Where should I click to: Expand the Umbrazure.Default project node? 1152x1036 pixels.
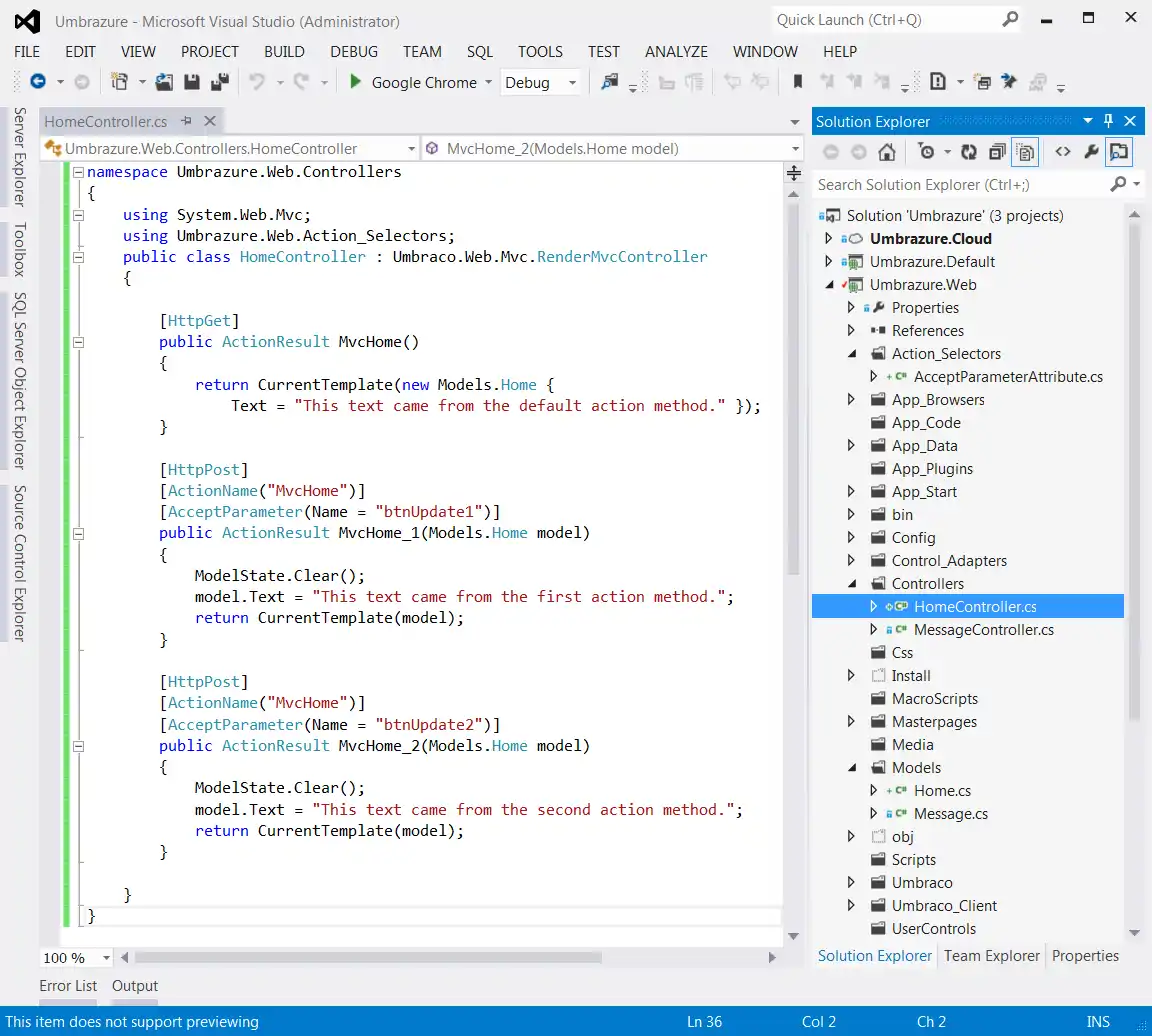tap(829, 261)
